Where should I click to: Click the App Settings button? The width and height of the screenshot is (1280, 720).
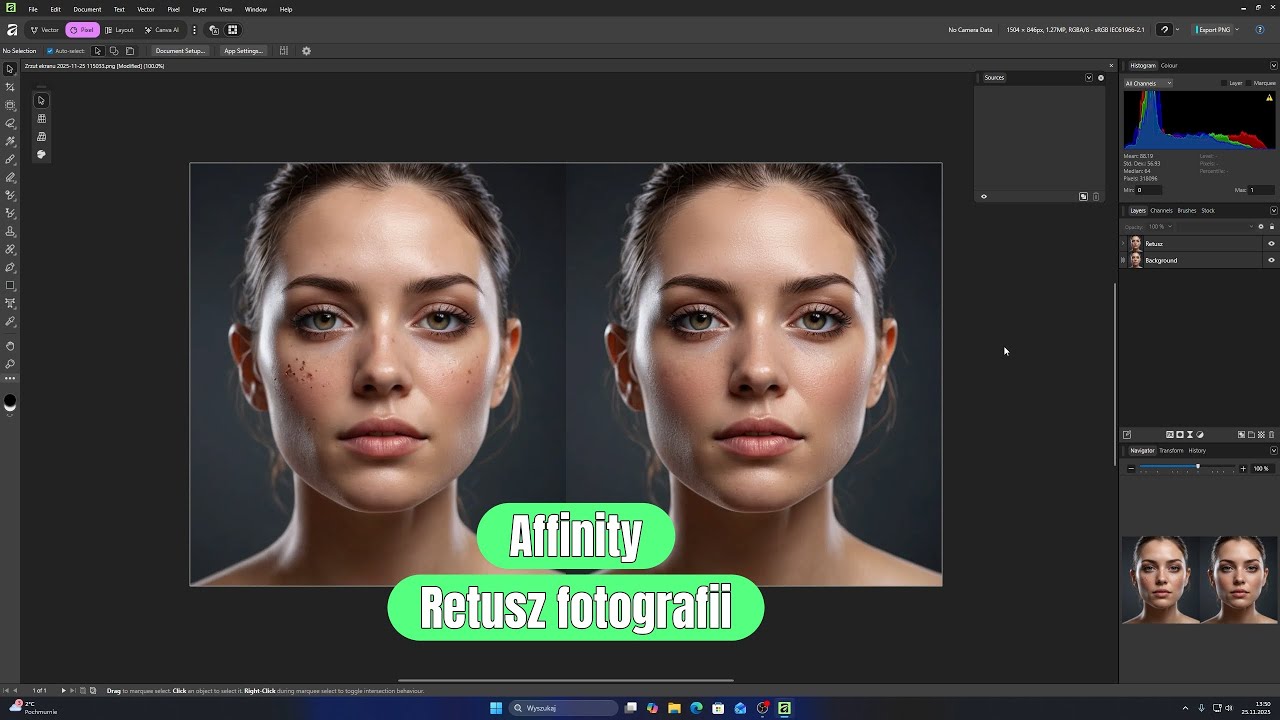(243, 51)
